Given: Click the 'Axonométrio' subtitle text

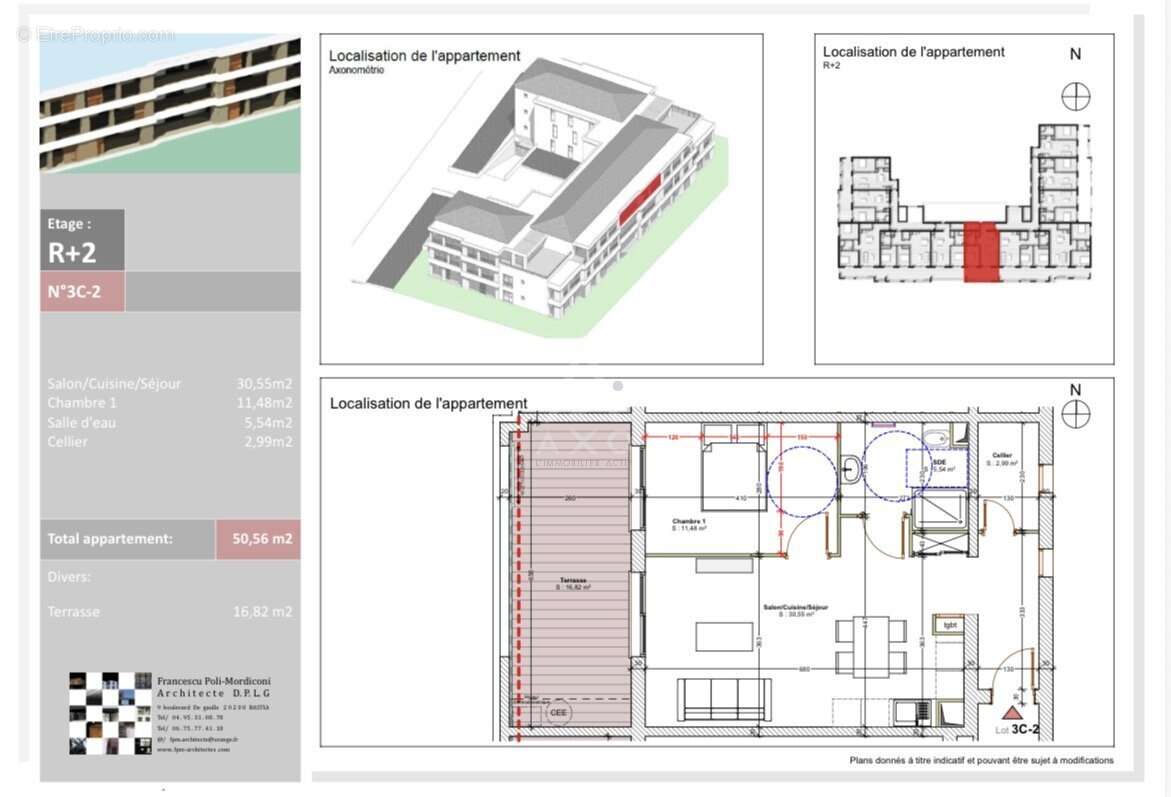Looking at the screenshot, I should (x=356, y=70).
